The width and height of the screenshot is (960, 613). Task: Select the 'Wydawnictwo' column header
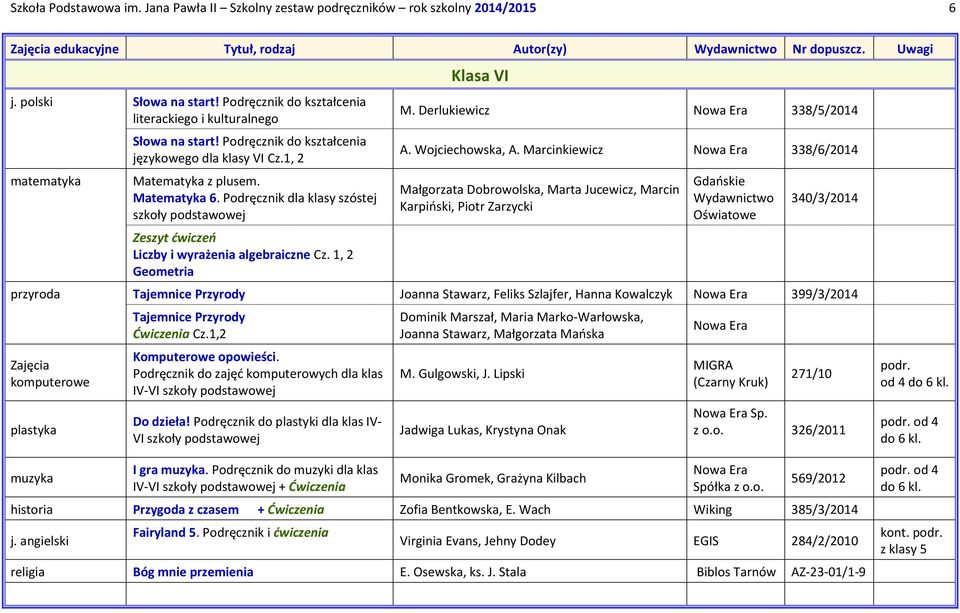735,49
